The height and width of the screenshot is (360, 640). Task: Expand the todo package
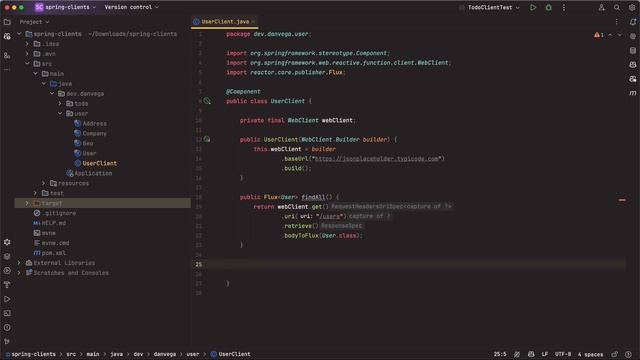point(60,104)
